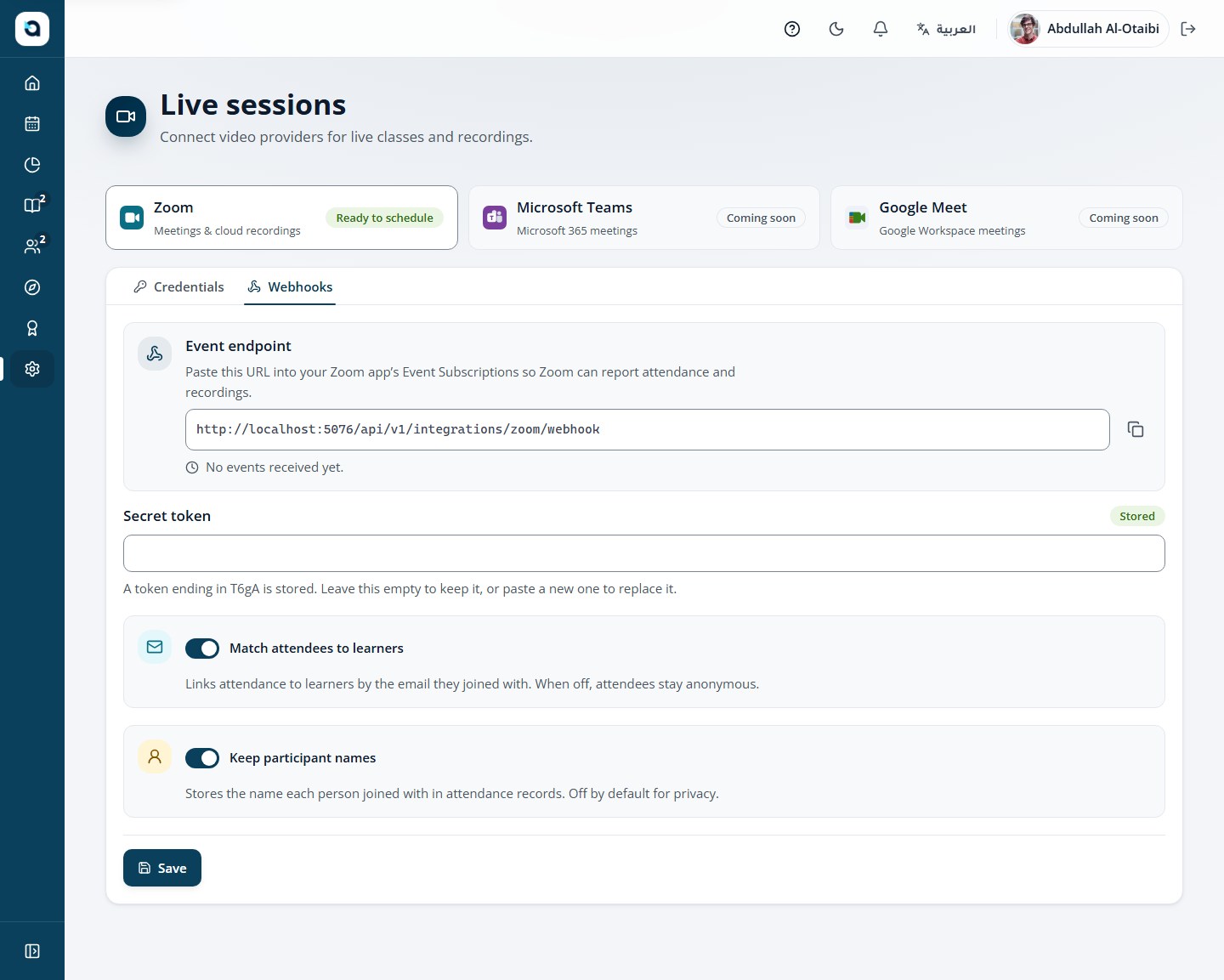1224x980 pixels.
Task: Open the award badge icon in sidebar
Action: 32,328
